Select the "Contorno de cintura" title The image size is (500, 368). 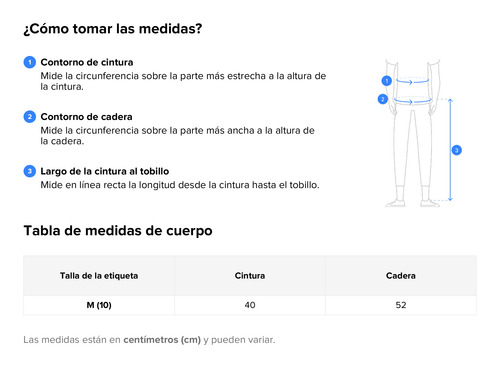click(x=87, y=62)
